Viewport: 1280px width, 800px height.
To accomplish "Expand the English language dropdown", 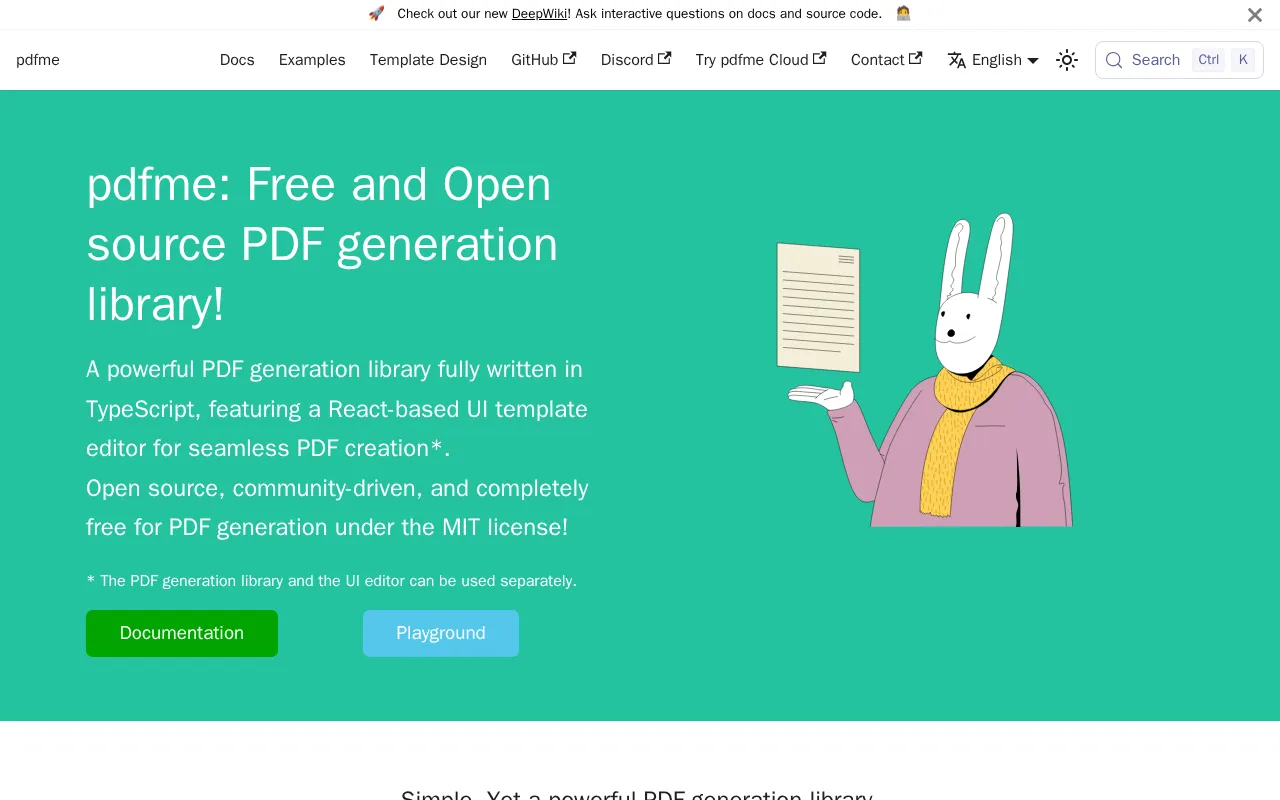I will pos(993,60).
